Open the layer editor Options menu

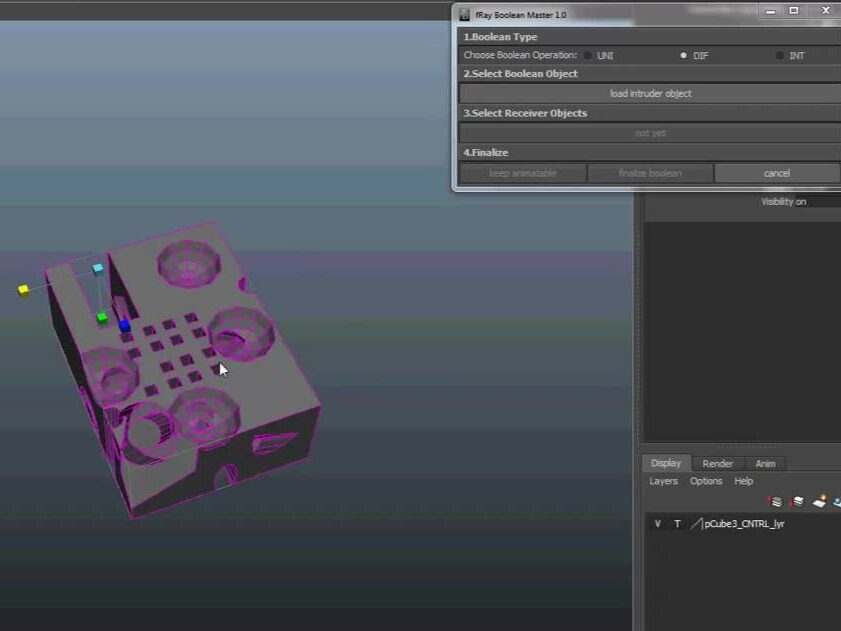[x=706, y=481]
